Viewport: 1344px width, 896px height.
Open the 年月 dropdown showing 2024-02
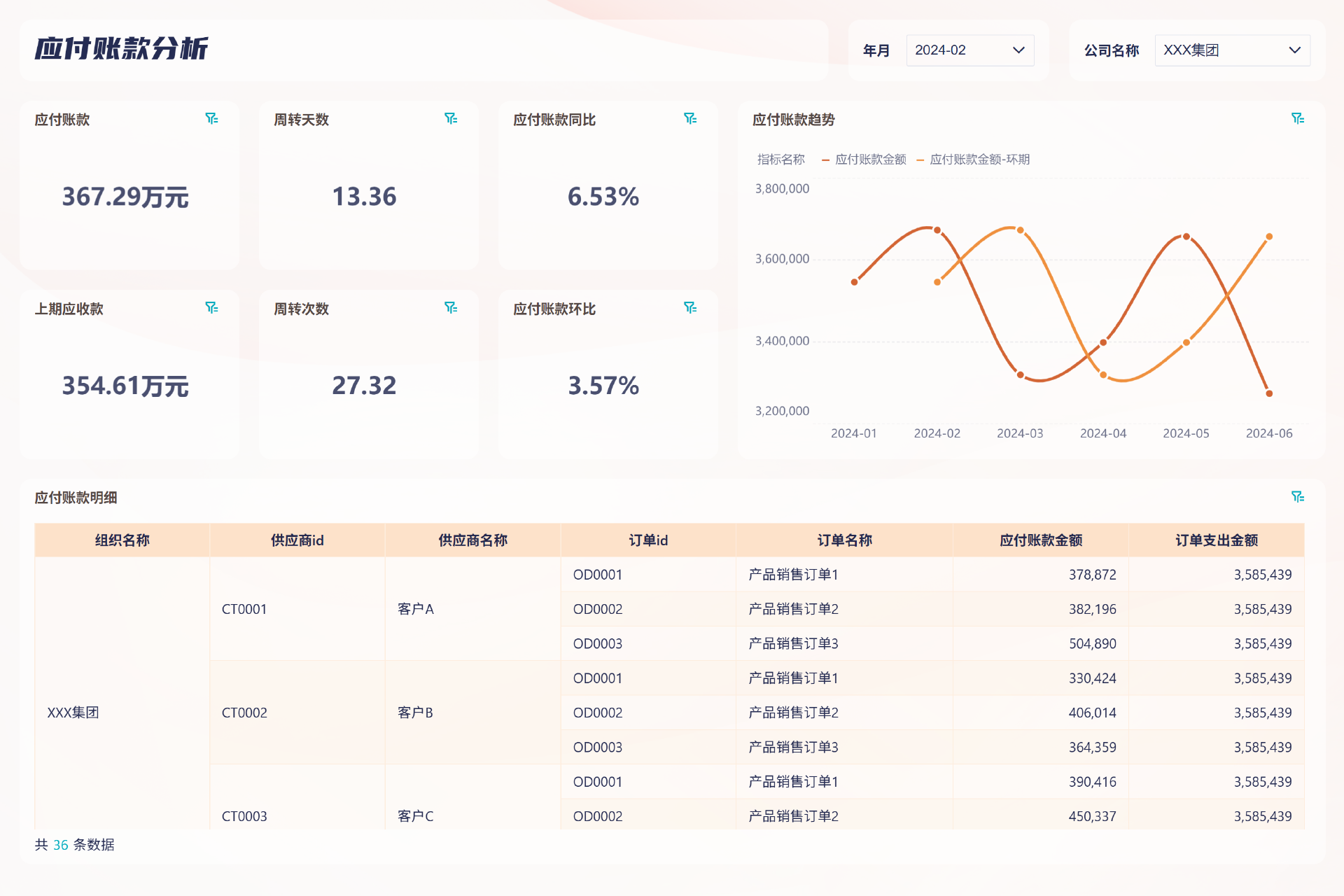970,50
